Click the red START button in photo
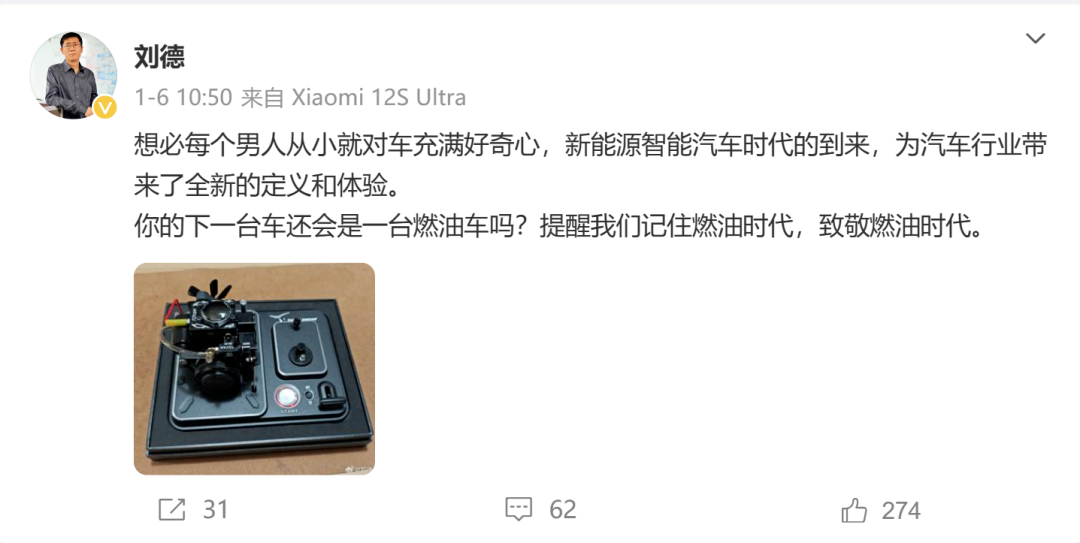1080x543 pixels. tap(287, 398)
